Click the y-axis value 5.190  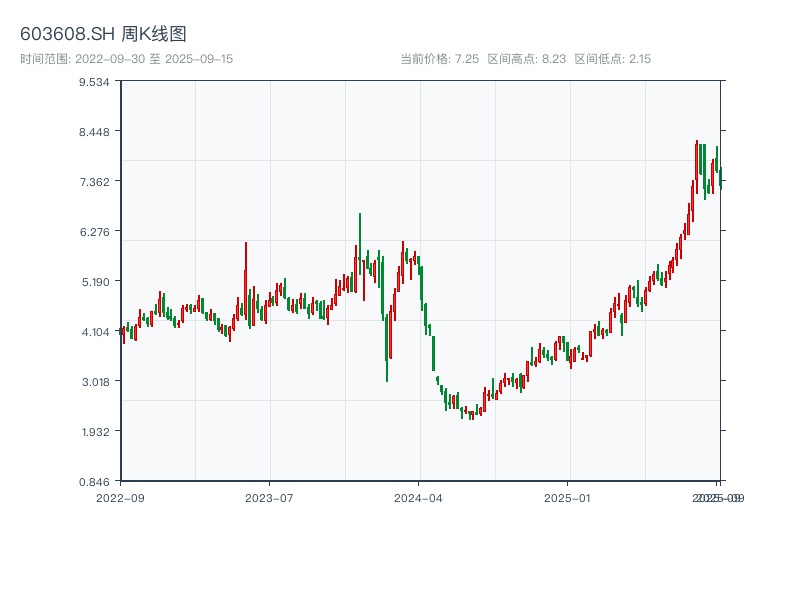pos(95,282)
